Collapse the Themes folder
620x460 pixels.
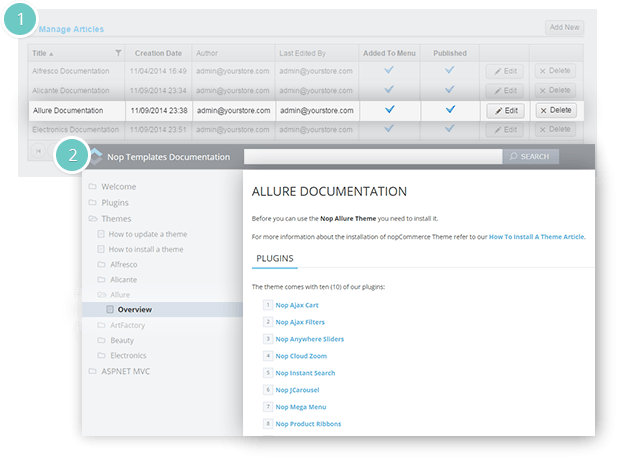point(110,219)
